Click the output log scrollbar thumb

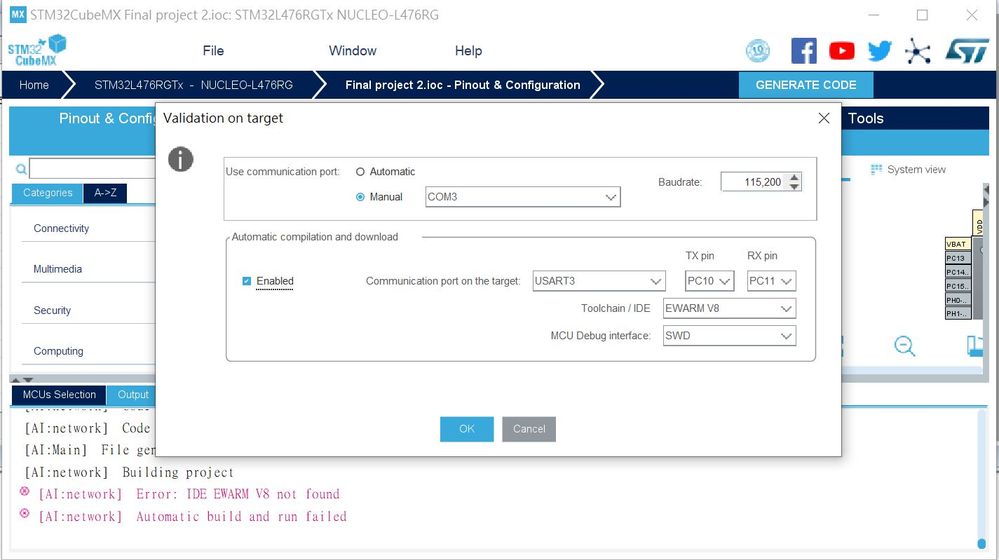click(982, 543)
